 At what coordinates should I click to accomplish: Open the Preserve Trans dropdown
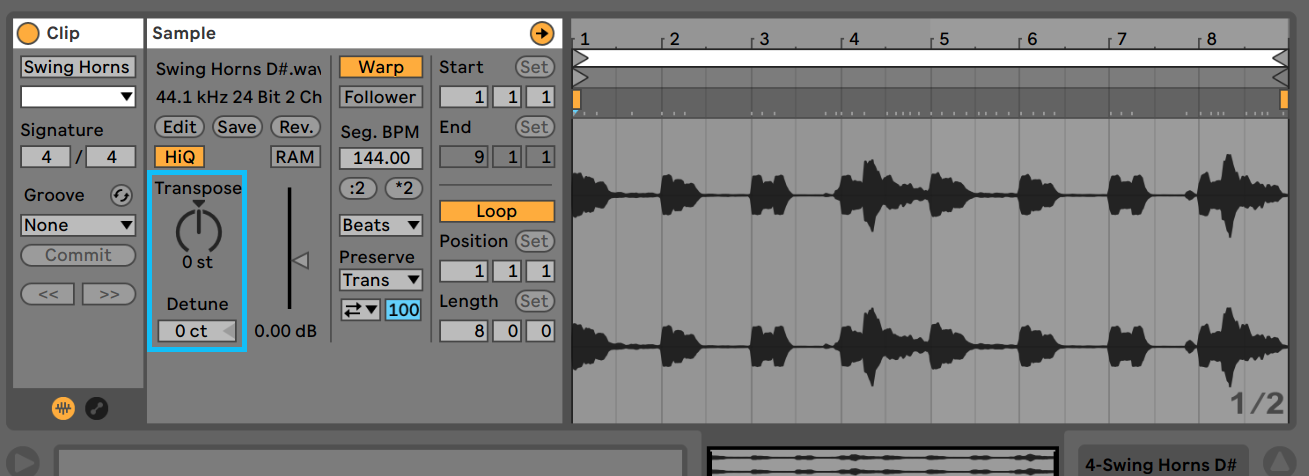[x=381, y=280]
